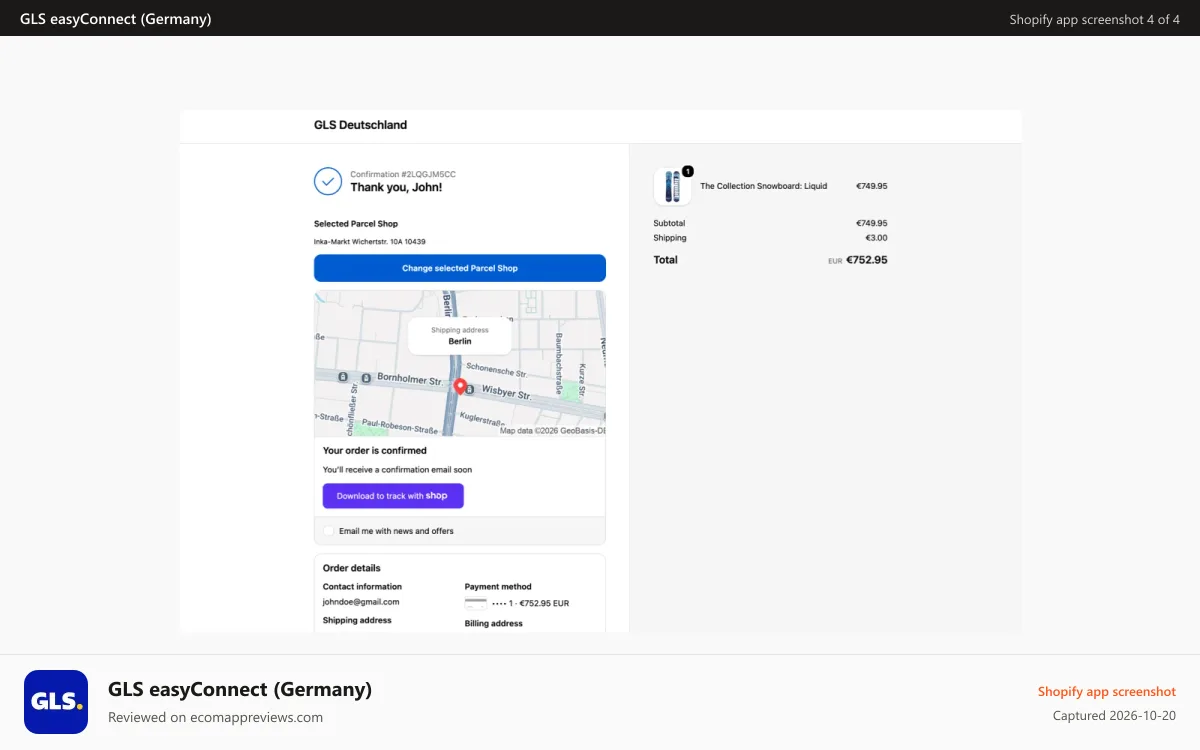The width and height of the screenshot is (1200, 750).
Task: Click johndoe@gmail.com contact email
Action: 361,602
